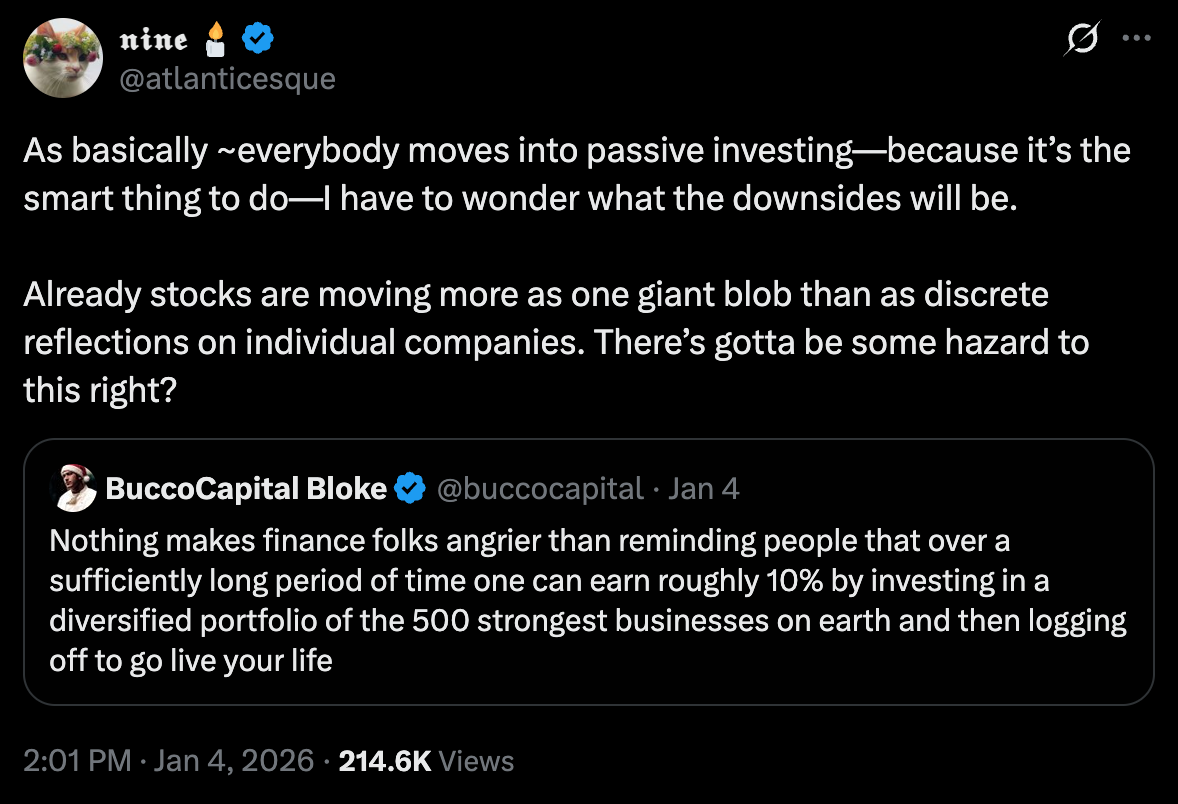Click the paragraph starting "Already stocks are moving"
The image size is (1178, 804).
click(x=555, y=342)
